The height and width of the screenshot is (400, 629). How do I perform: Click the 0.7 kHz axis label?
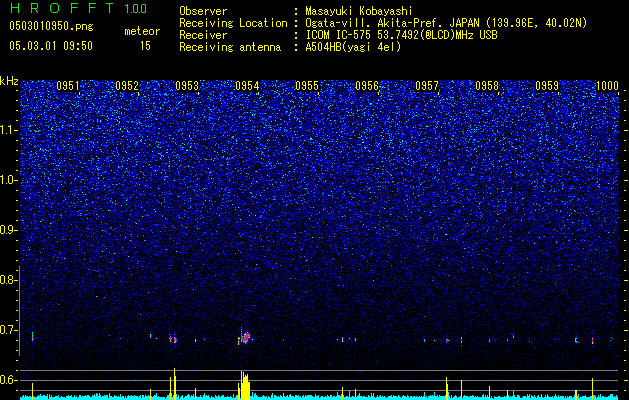8,330
